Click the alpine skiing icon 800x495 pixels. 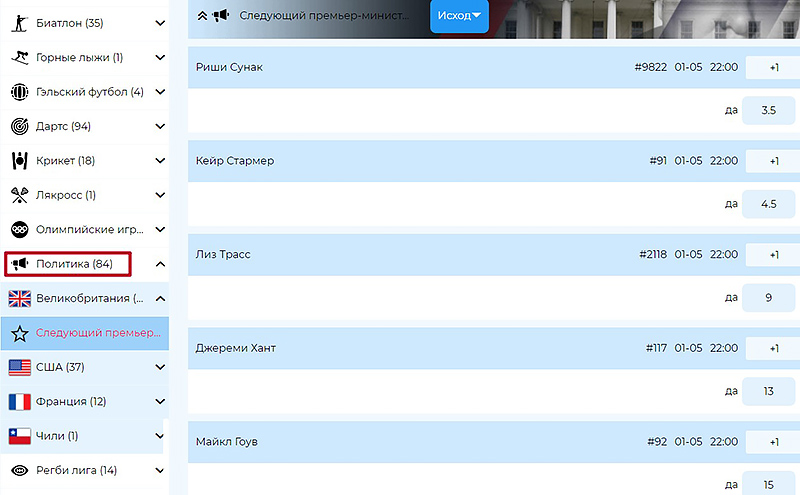pos(19,58)
